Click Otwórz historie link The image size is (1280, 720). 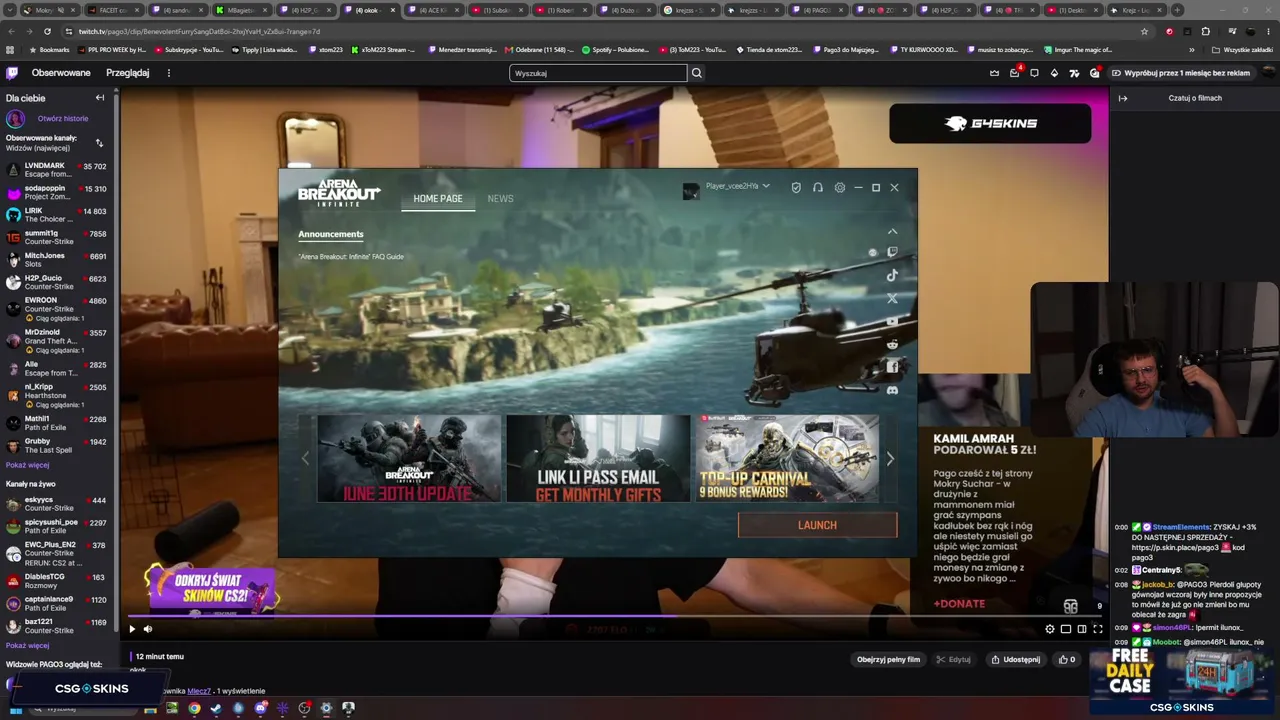click(x=63, y=118)
